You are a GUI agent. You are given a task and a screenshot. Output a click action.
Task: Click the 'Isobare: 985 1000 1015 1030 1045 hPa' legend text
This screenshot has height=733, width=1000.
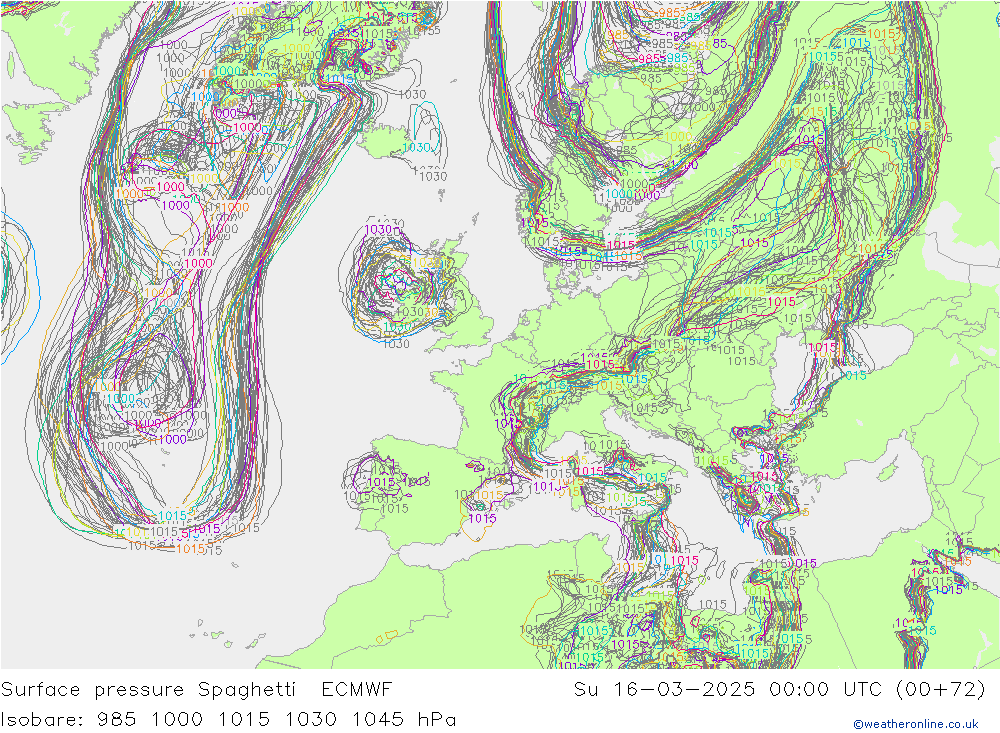coord(228,720)
